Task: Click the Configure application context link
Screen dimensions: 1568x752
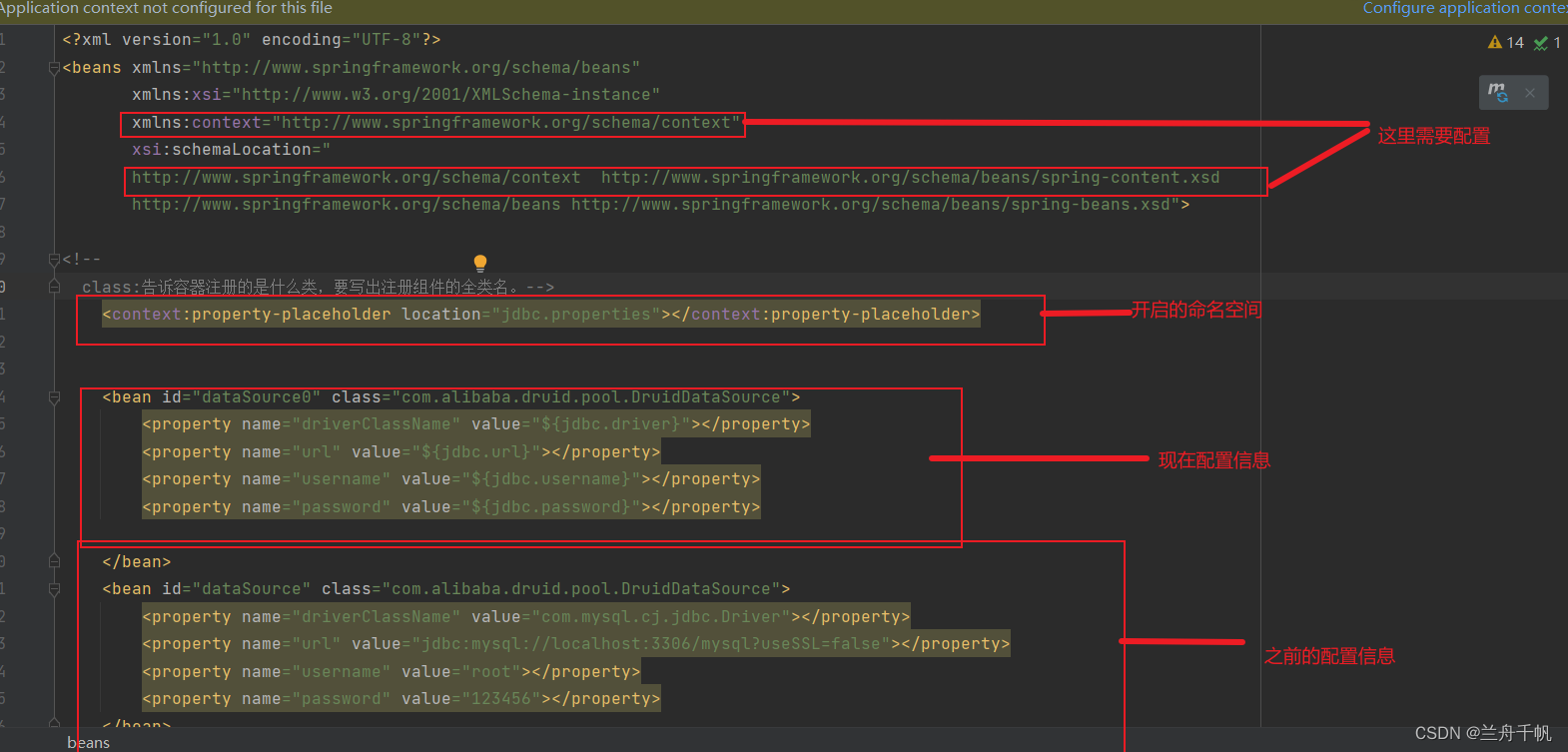Action: (x=1465, y=8)
